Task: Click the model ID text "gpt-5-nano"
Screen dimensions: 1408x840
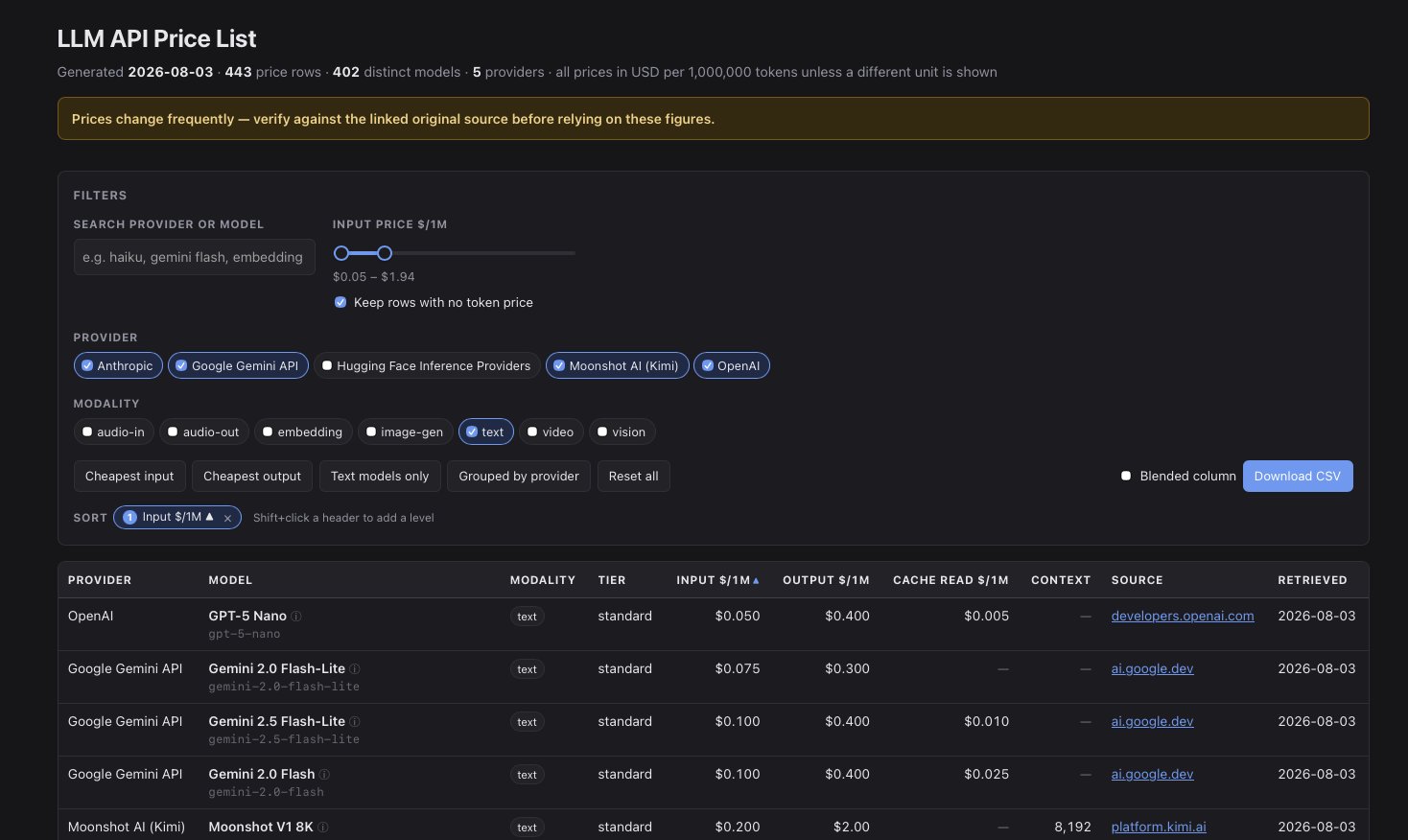Action: (245, 635)
